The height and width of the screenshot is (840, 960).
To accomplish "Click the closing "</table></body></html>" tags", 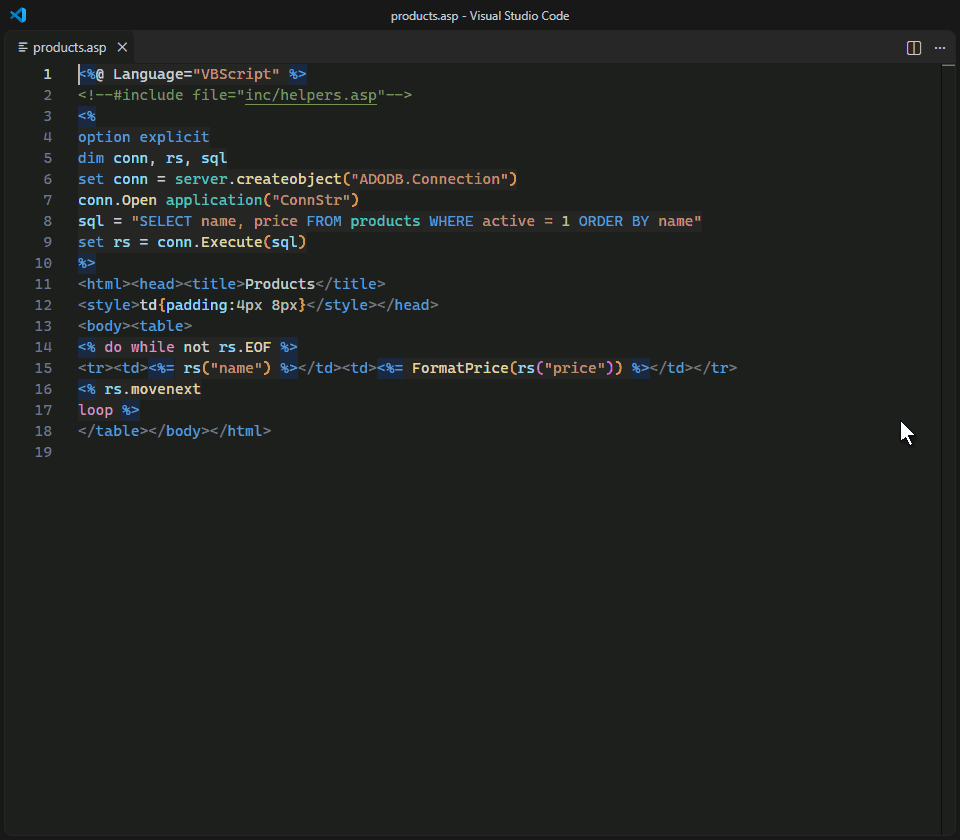I will 174,431.
